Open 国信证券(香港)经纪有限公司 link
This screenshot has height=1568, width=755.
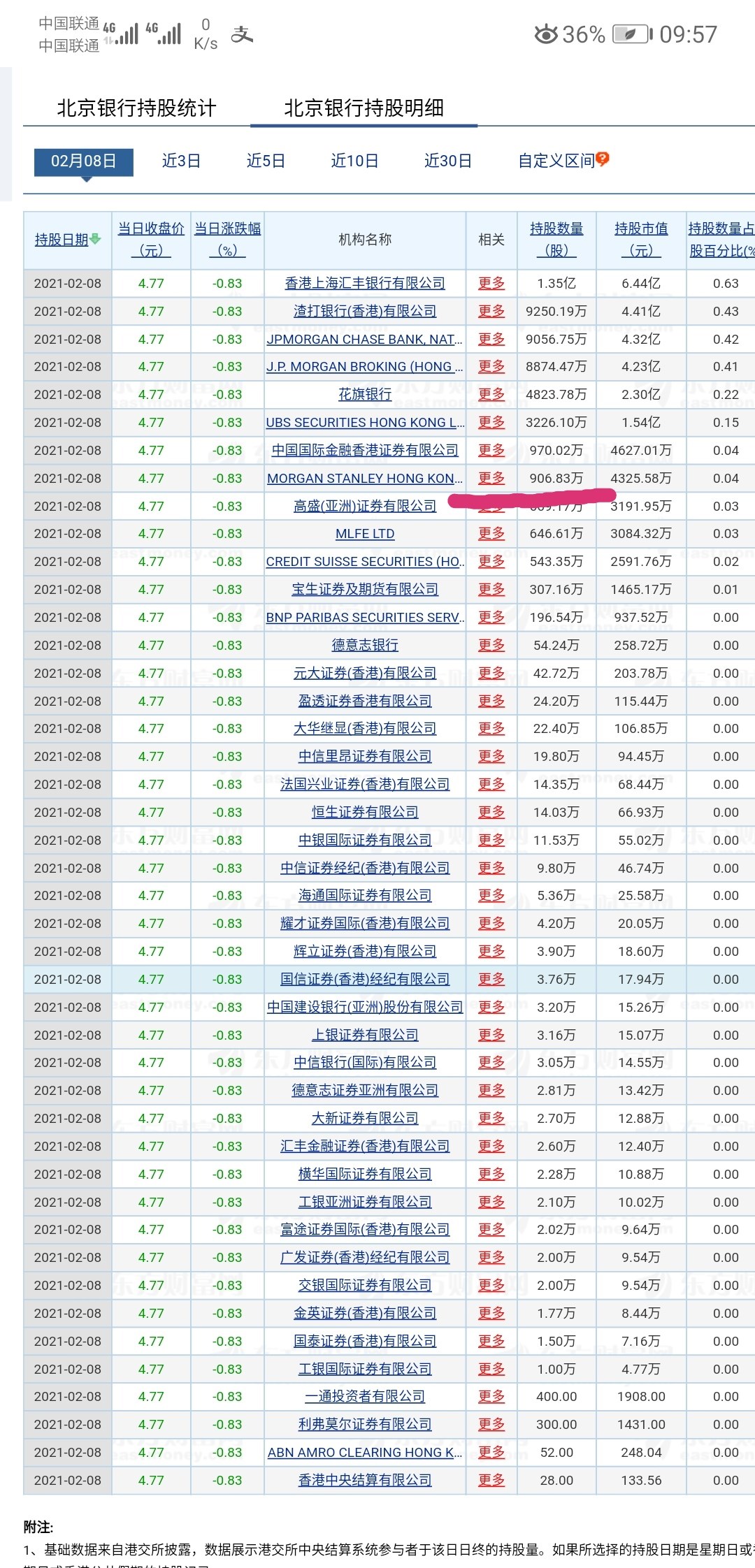365,980
